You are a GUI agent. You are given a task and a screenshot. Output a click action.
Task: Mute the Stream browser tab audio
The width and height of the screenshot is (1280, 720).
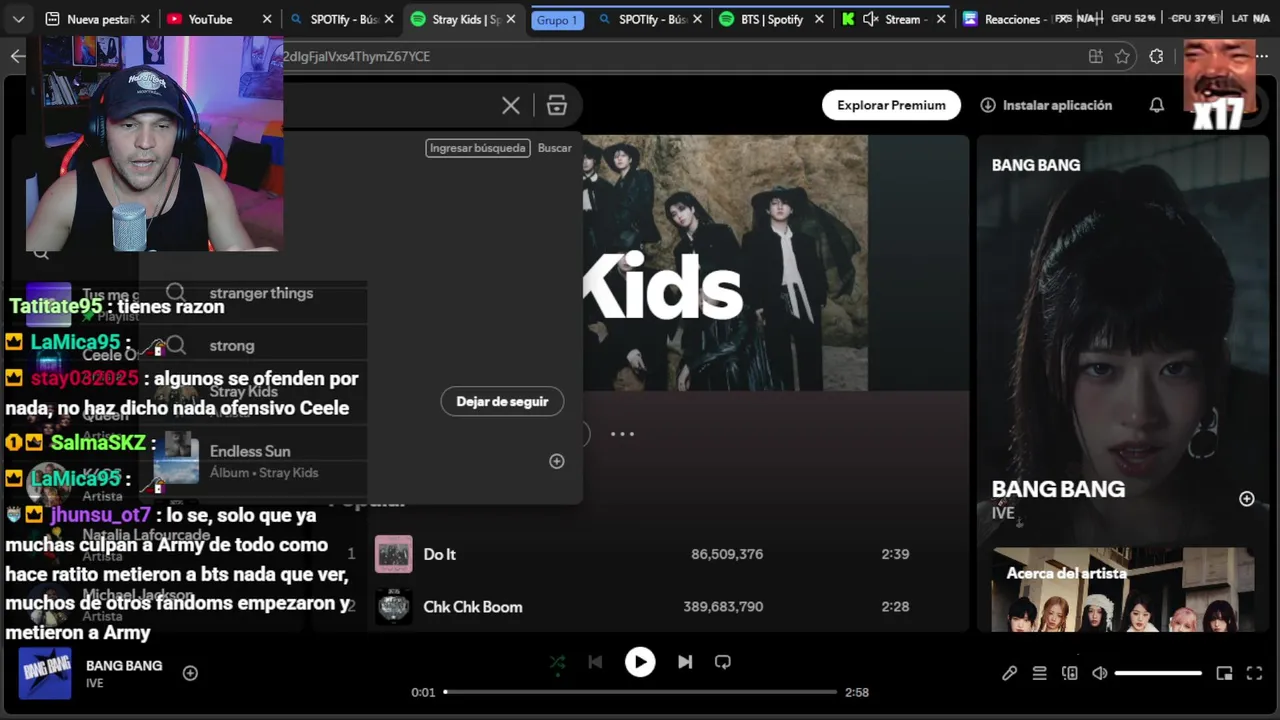[x=870, y=19]
